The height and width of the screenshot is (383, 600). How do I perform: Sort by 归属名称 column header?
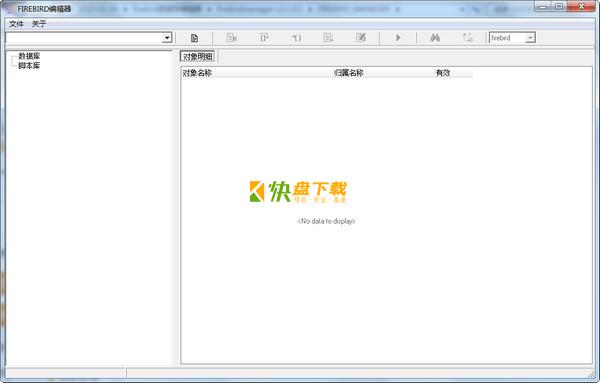pyautogui.click(x=383, y=73)
